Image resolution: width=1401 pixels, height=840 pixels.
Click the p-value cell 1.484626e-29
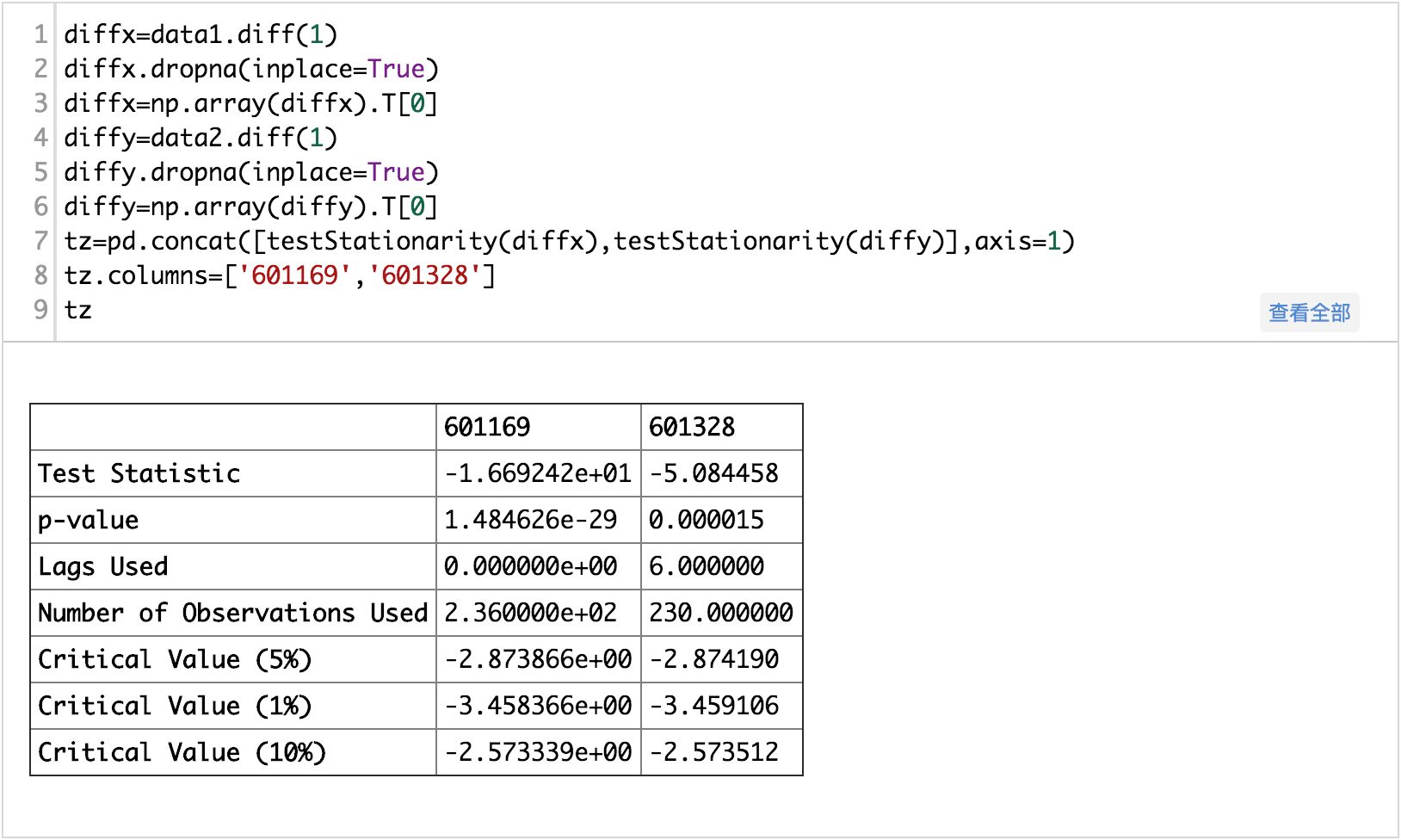[530, 520]
